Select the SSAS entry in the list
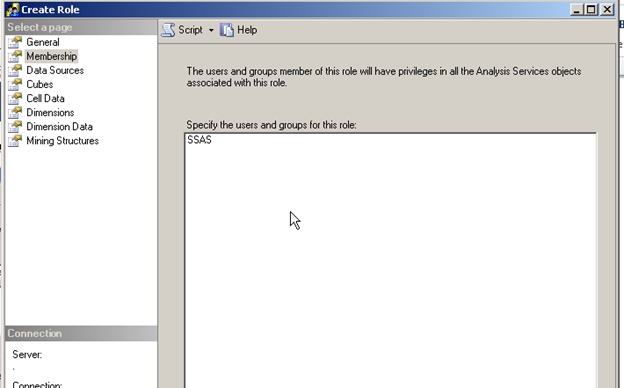Image resolution: width=624 pixels, height=388 pixels. (199, 140)
